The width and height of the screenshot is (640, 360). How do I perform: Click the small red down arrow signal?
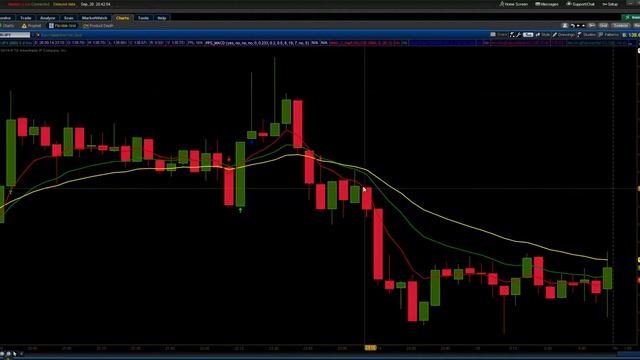click(x=229, y=159)
